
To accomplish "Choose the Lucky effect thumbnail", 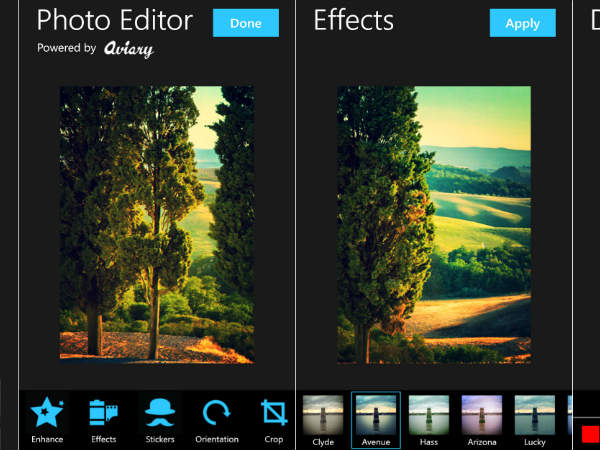I will 535,420.
